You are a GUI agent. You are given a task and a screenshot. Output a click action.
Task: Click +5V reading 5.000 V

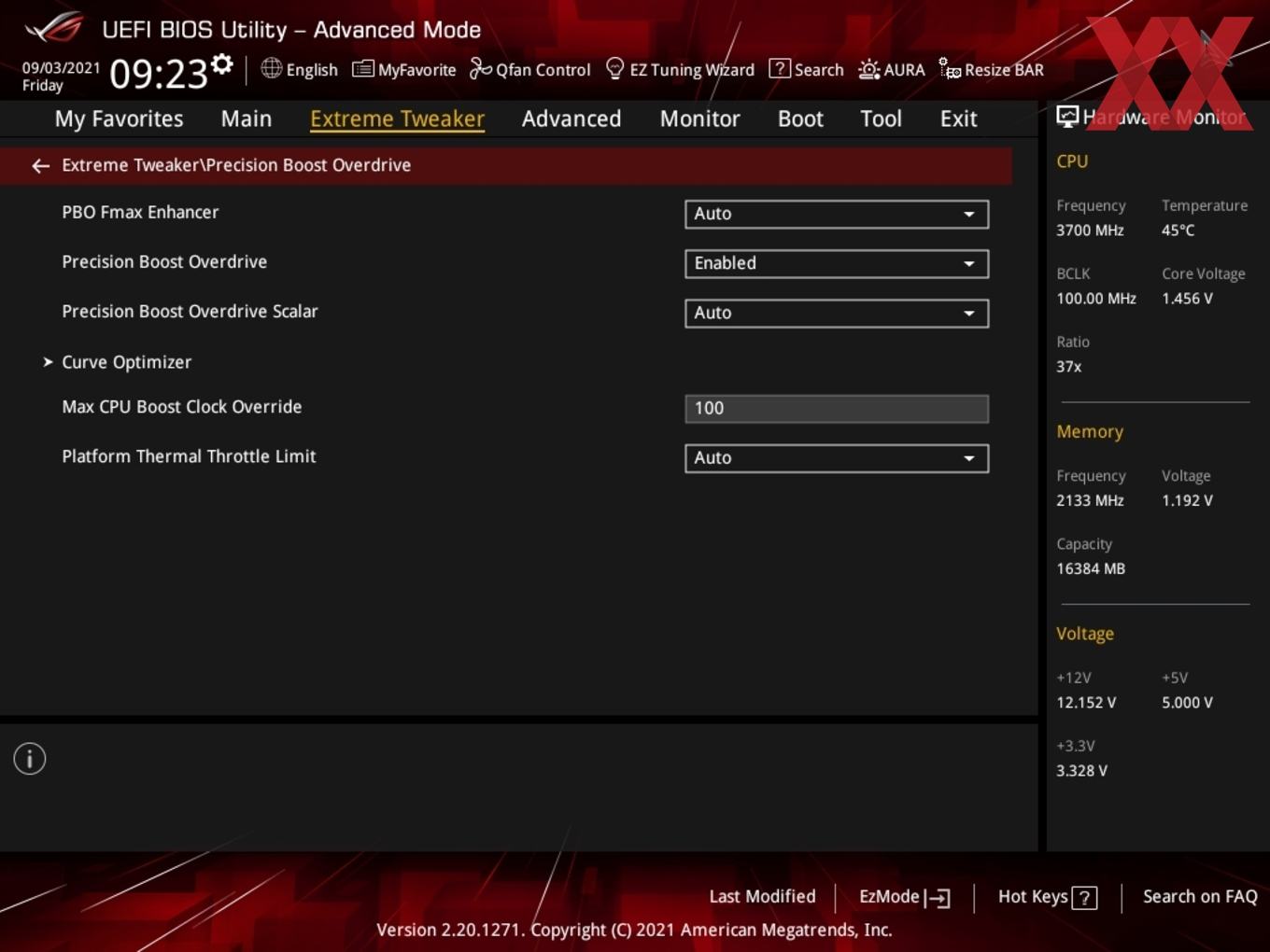click(x=1187, y=703)
